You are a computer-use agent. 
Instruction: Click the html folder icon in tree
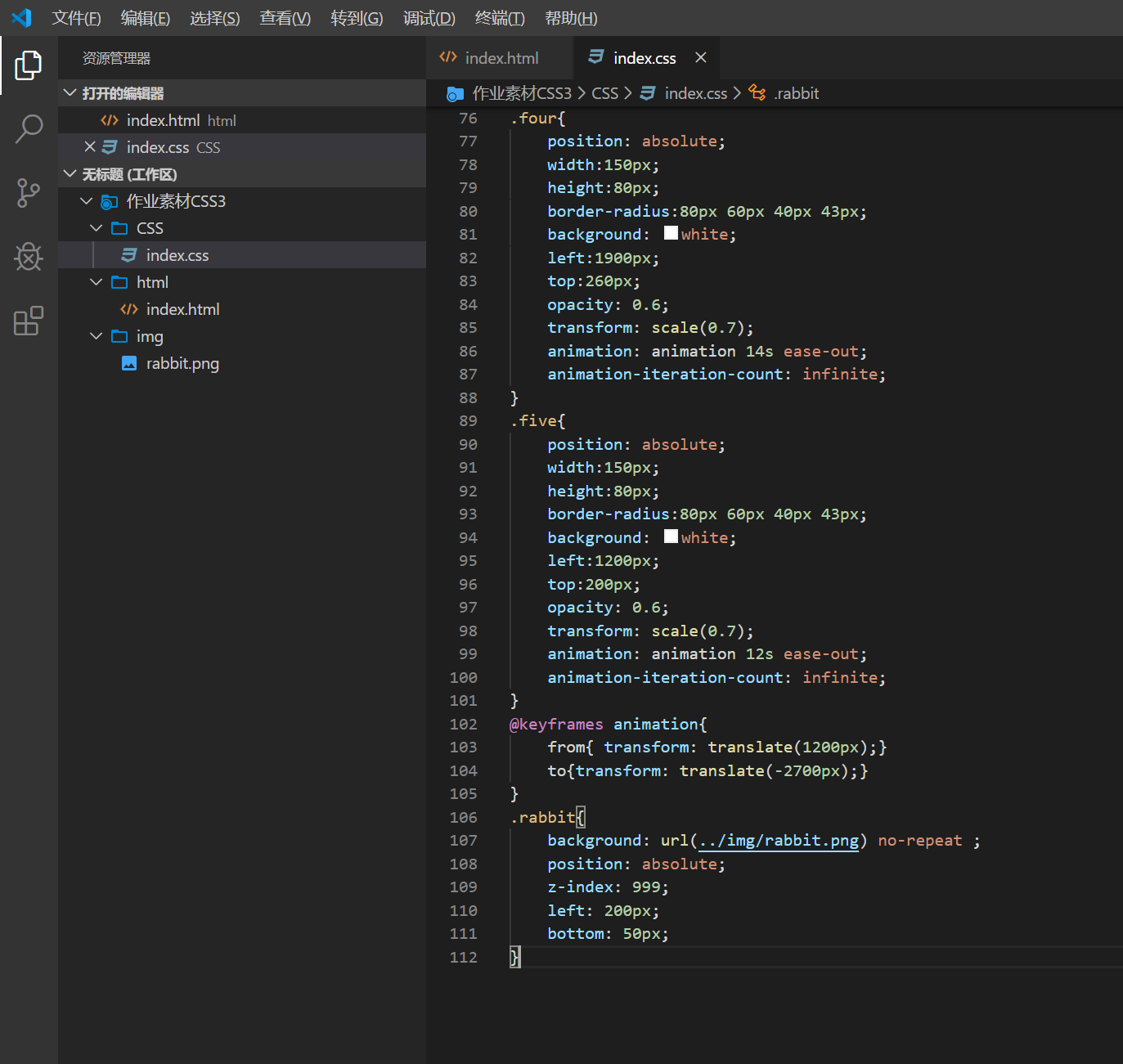click(x=119, y=281)
